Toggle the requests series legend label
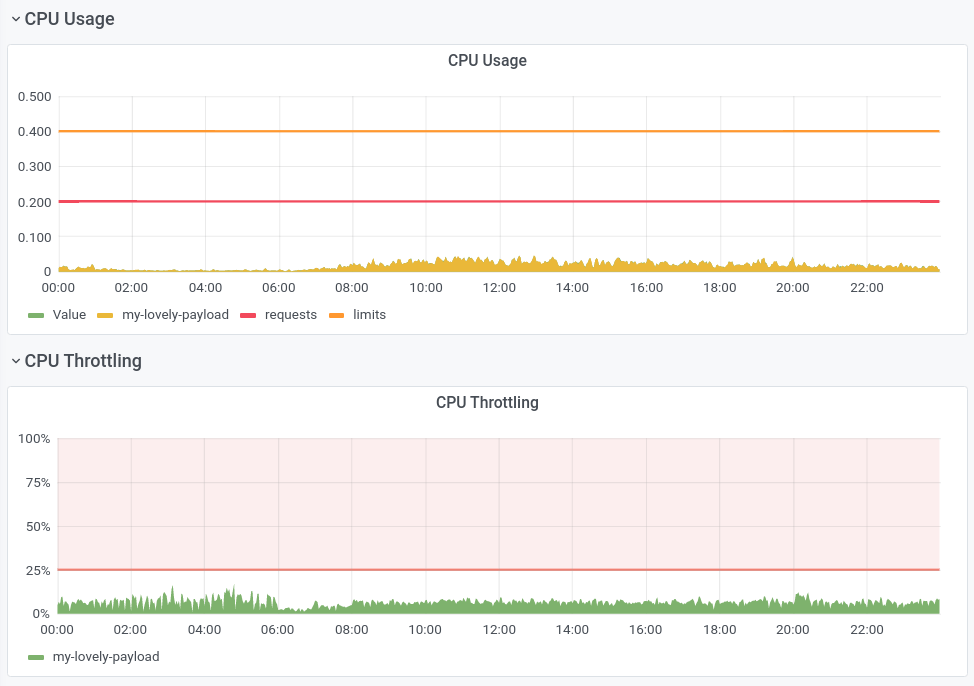Viewport: 974px width, 686px height. click(x=290, y=315)
